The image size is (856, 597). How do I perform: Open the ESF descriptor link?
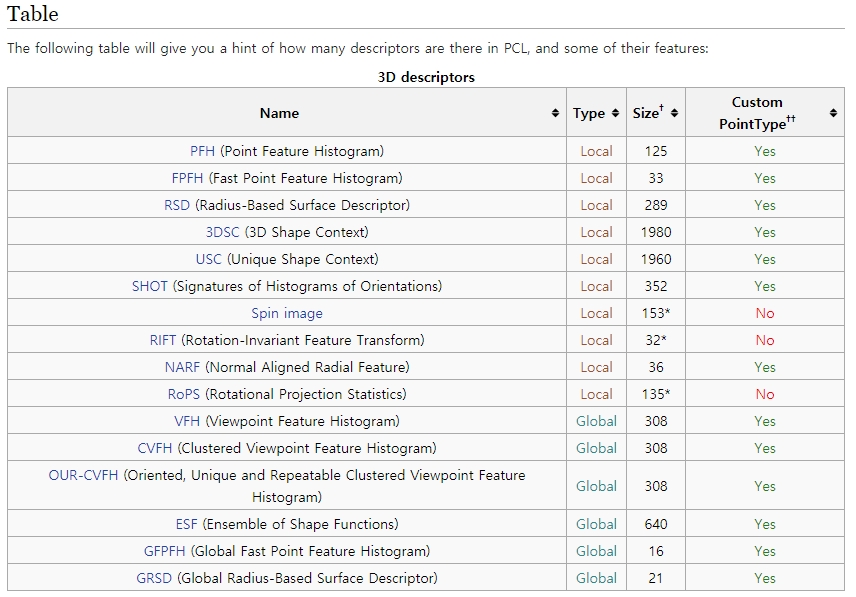pyautogui.click(x=187, y=525)
